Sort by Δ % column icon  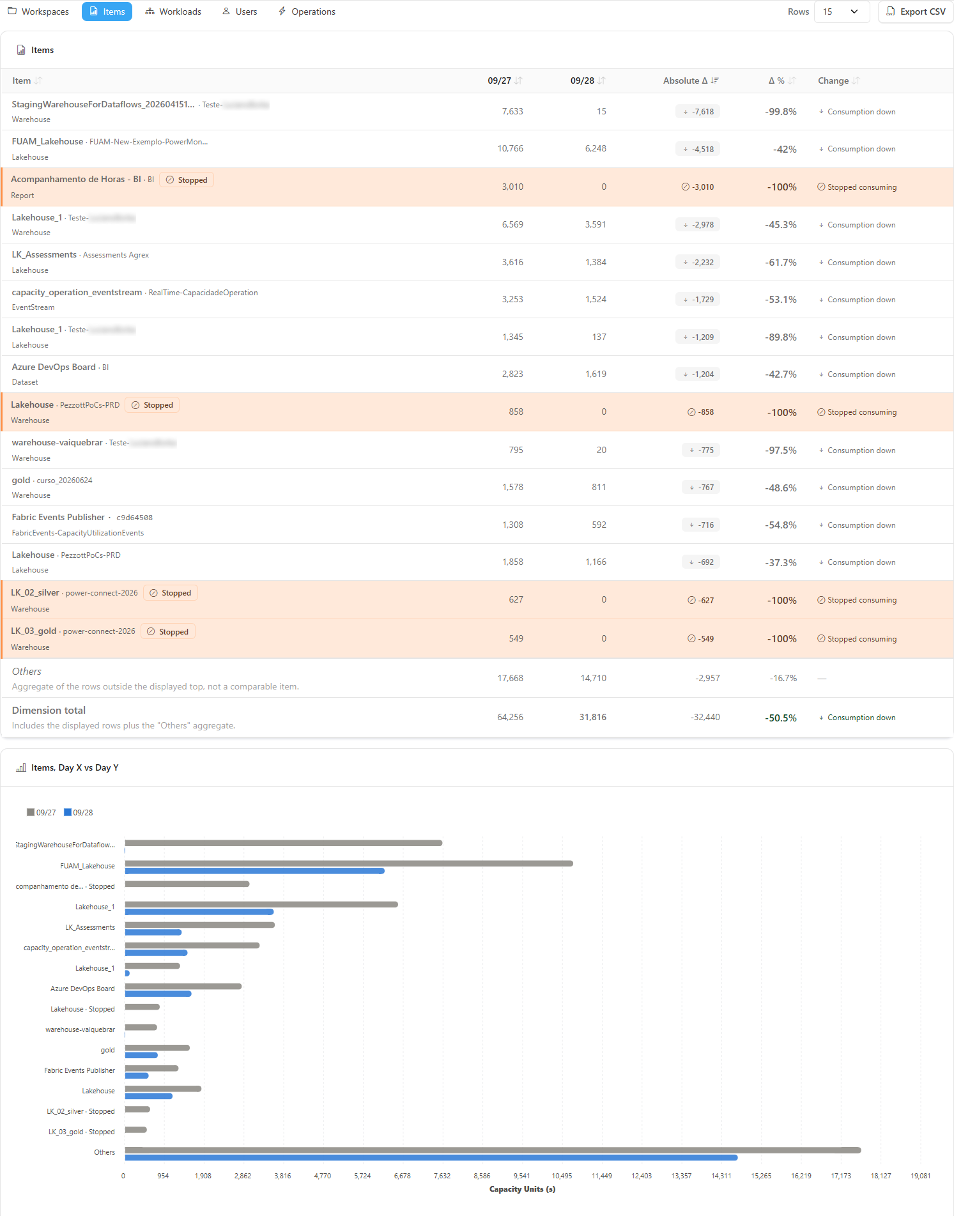click(x=792, y=81)
